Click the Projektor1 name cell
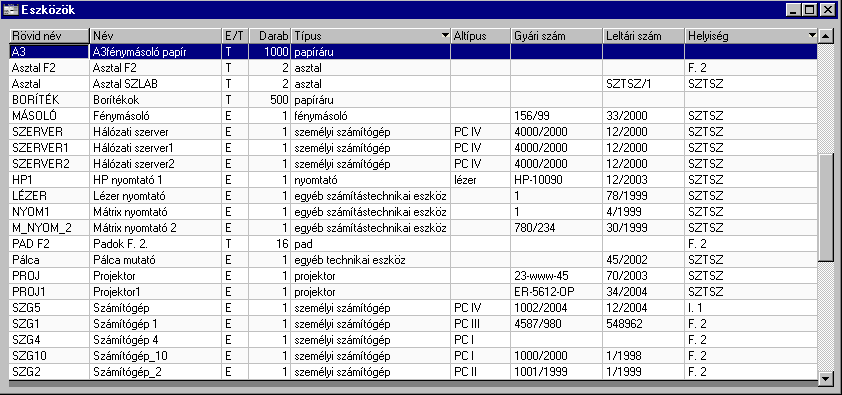 coord(156,292)
